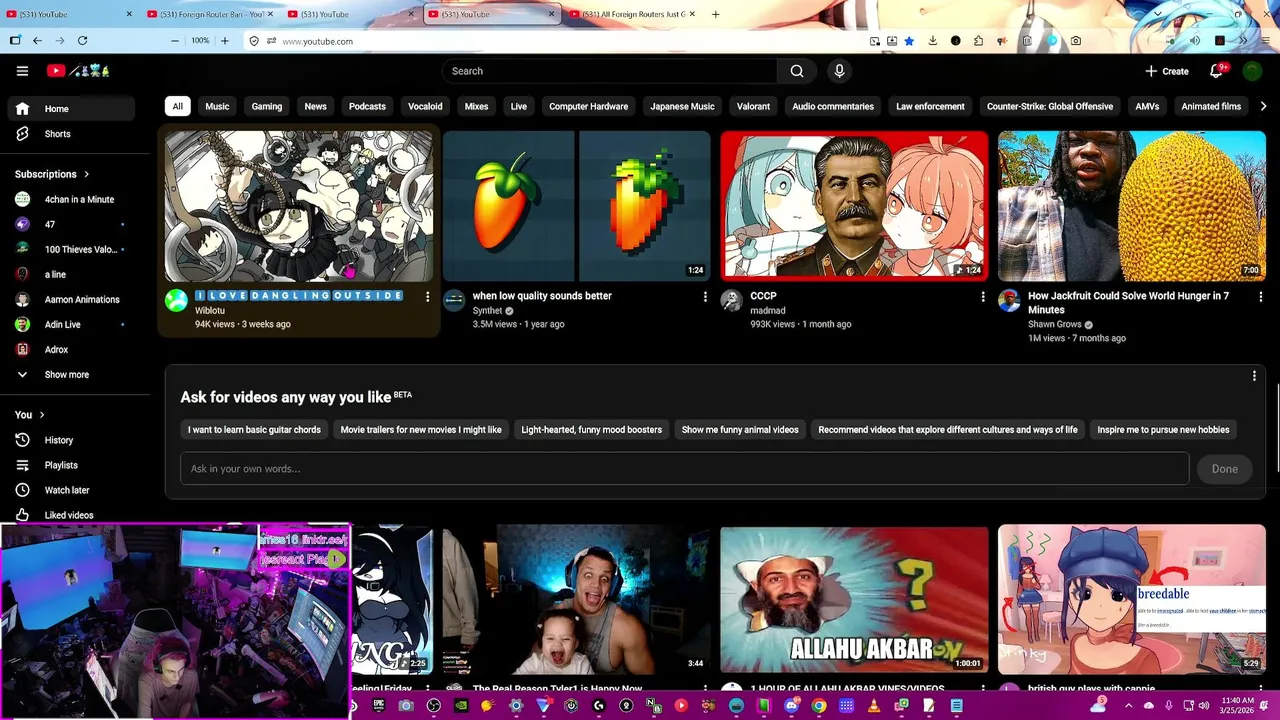
Task: Click the YouTube search field
Action: coord(610,71)
